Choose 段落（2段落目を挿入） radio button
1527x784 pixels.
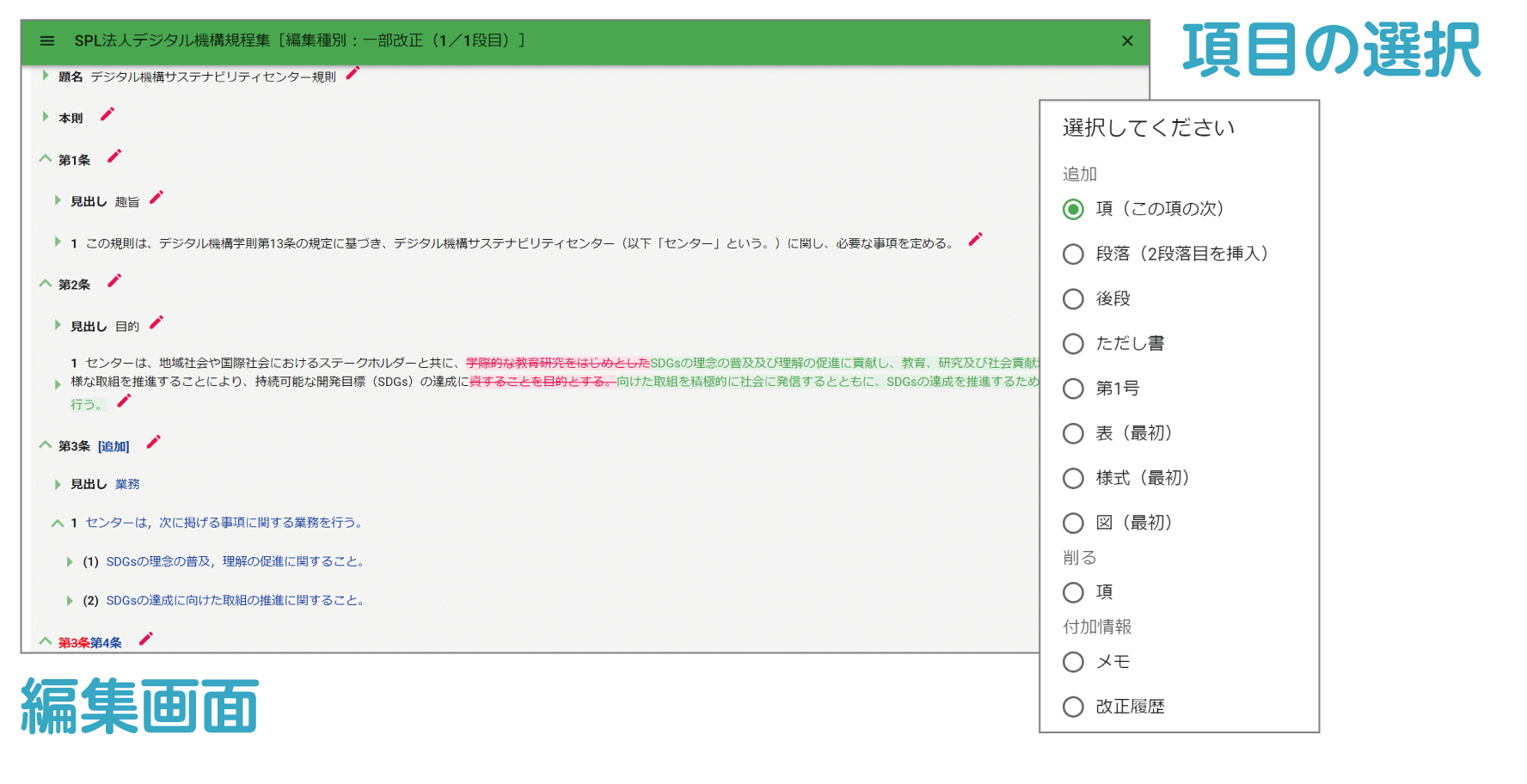click(1073, 254)
